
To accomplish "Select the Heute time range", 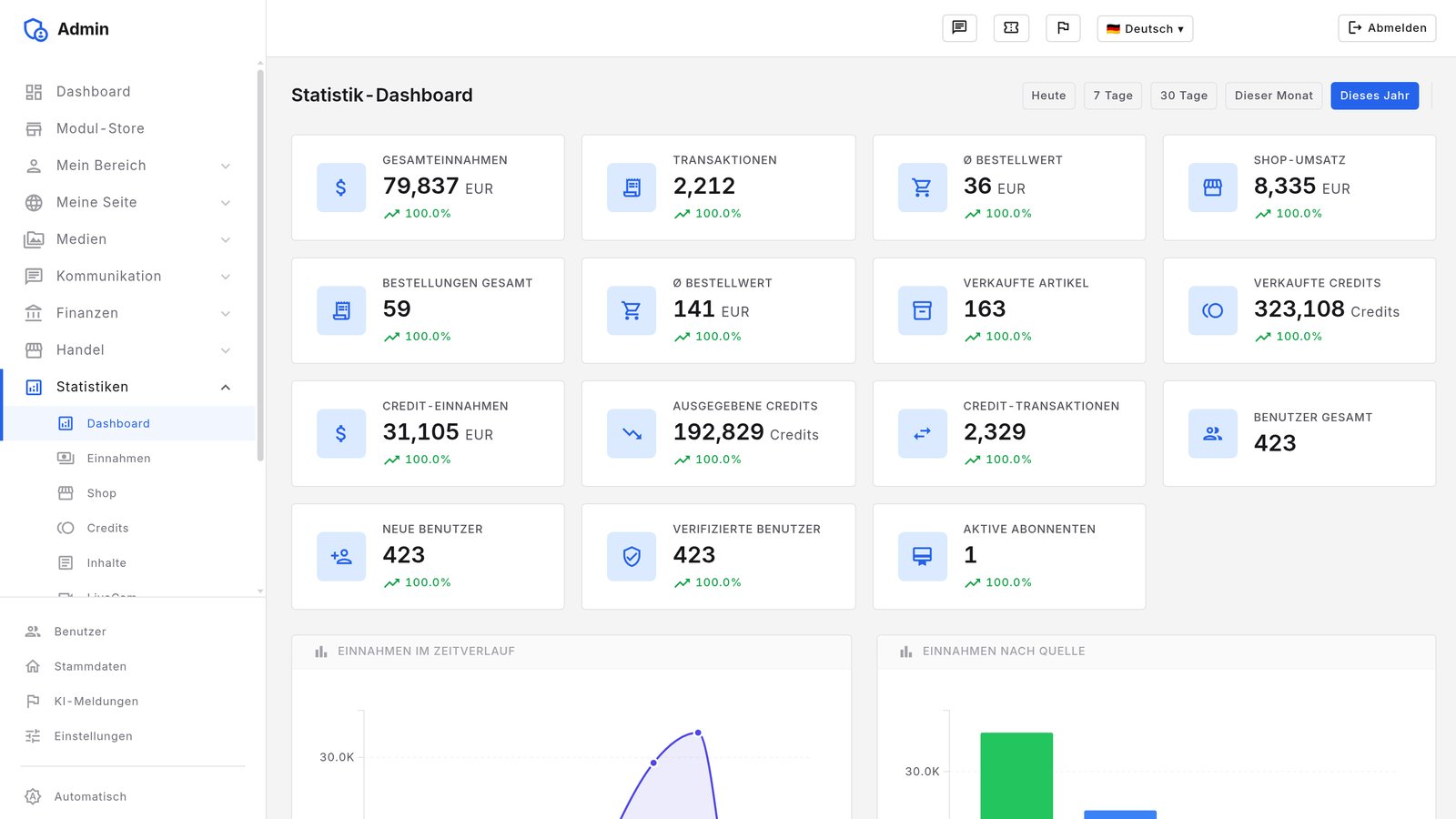I will [1048, 96].
